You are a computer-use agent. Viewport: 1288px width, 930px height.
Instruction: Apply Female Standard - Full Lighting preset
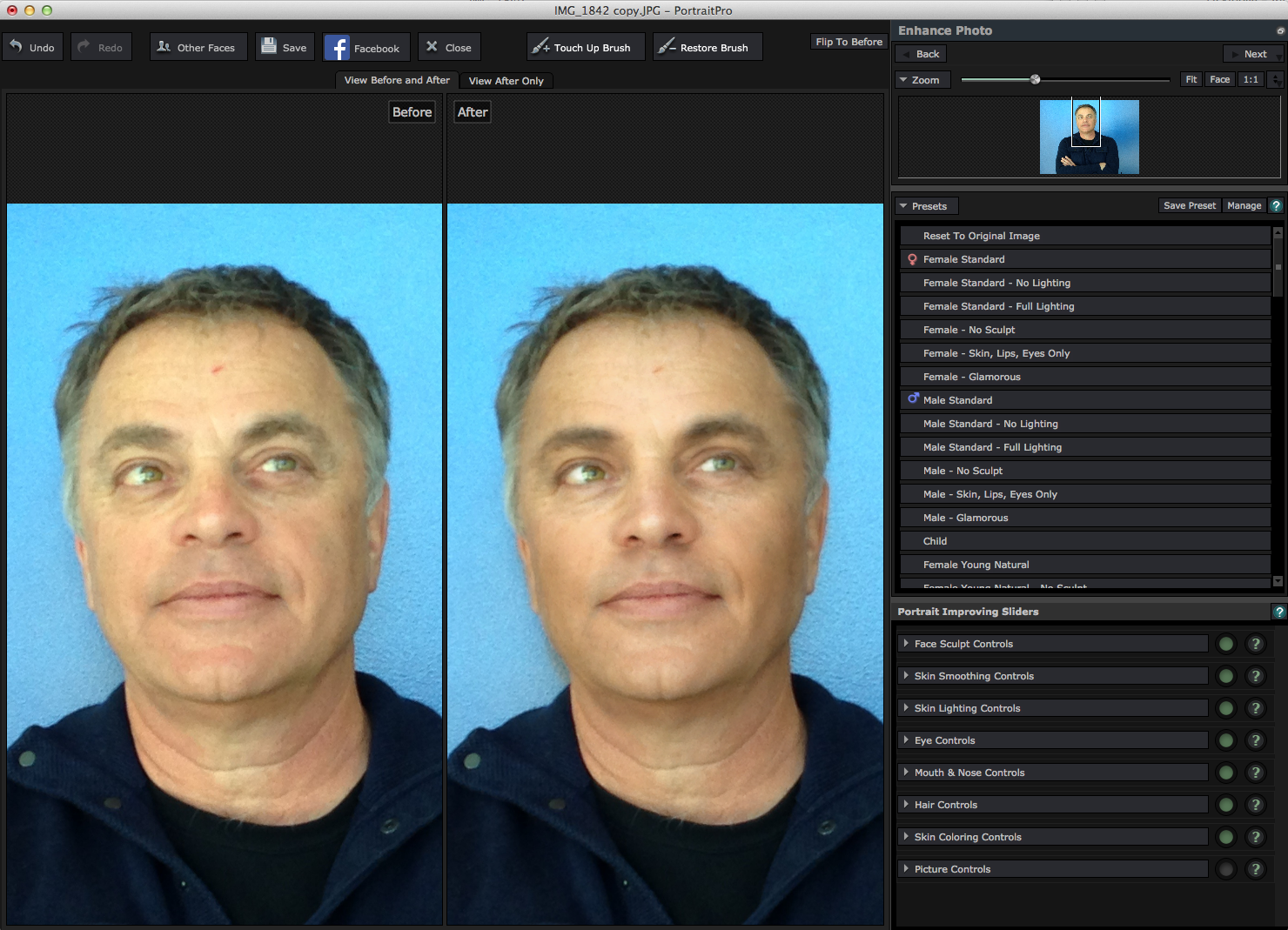[x=1085, y=306]
